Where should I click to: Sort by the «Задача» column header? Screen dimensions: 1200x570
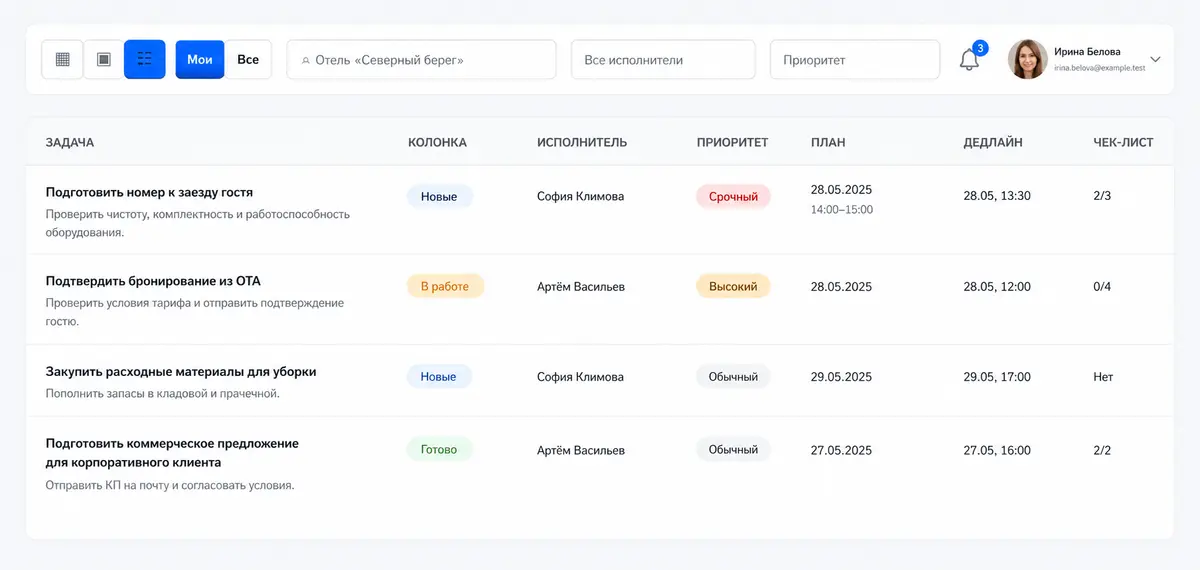pos(70,142)
